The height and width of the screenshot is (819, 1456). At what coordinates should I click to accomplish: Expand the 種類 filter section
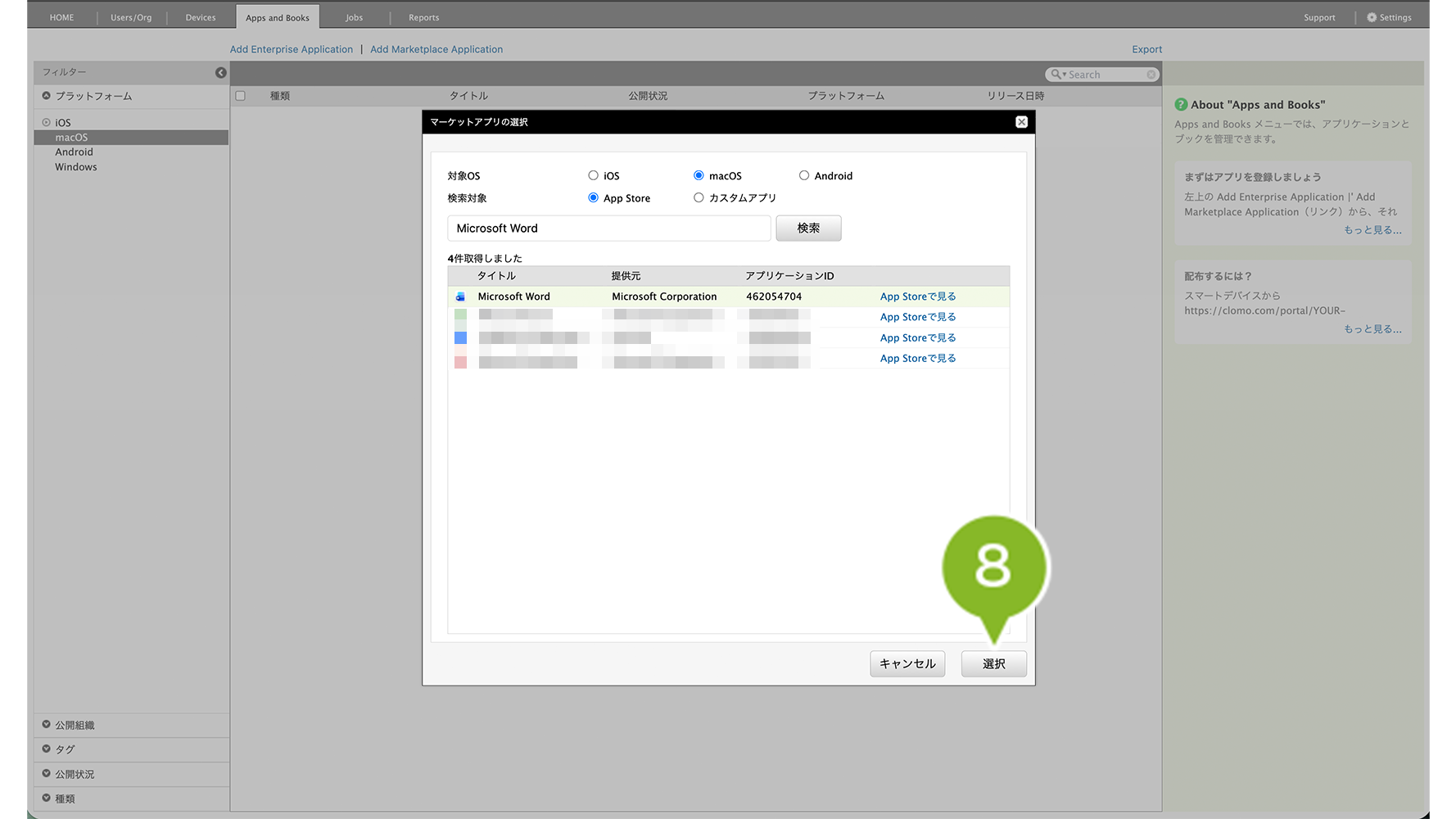(x=47, y=799)
